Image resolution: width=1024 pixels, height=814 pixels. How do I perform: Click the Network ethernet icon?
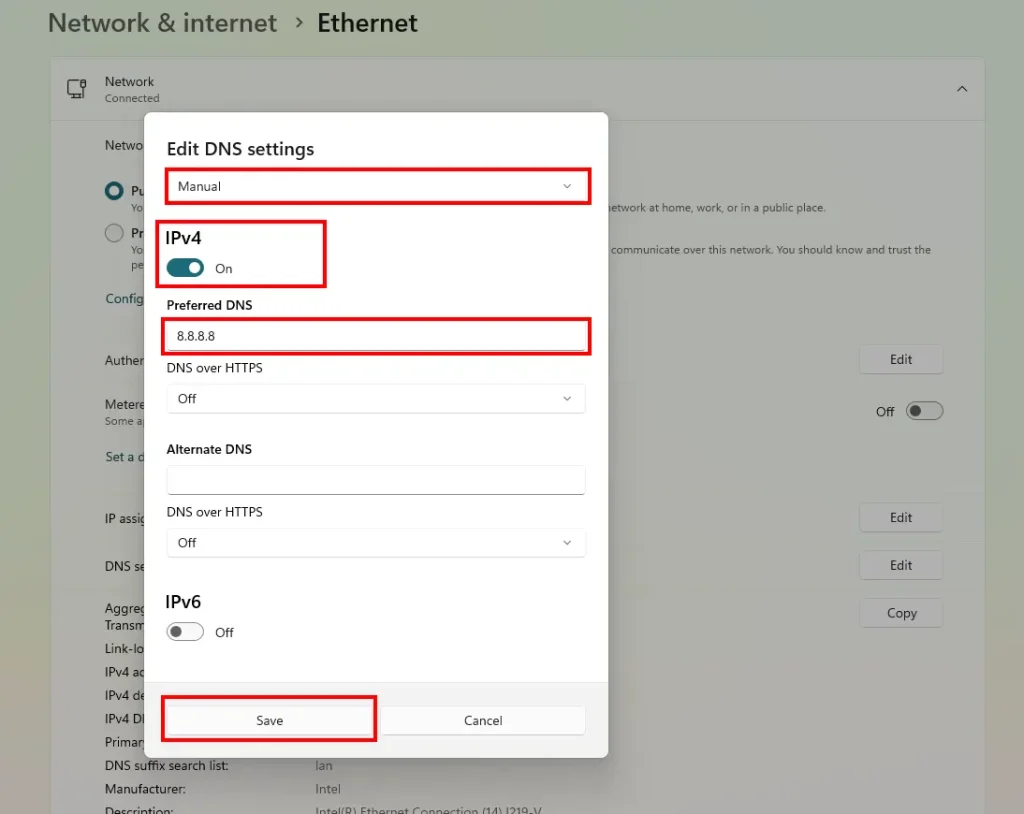coord(76,89)
